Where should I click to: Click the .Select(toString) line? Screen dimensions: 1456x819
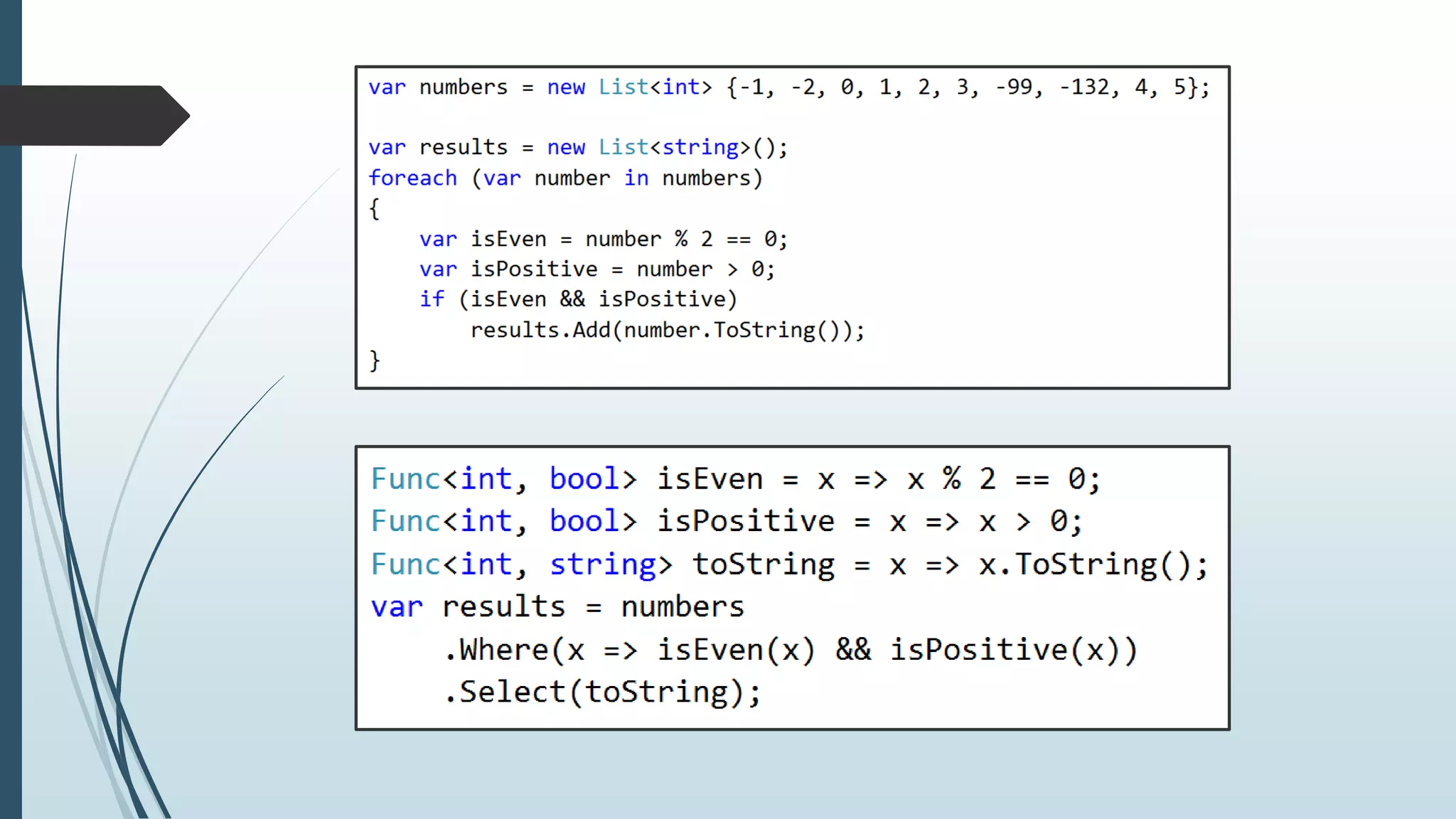click(601, 692)
